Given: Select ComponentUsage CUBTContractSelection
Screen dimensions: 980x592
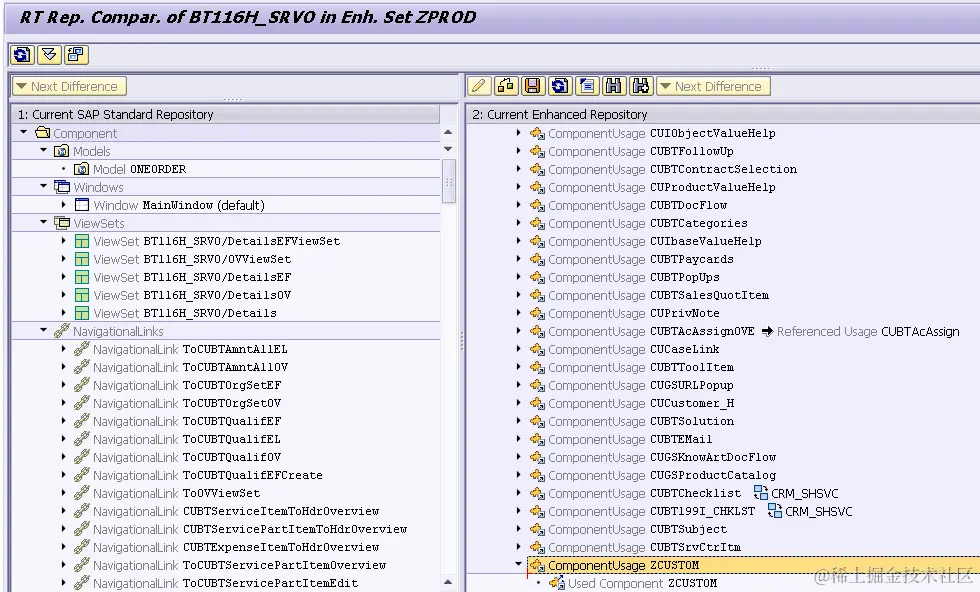Looking at the screenshot, I should point(672,169).
